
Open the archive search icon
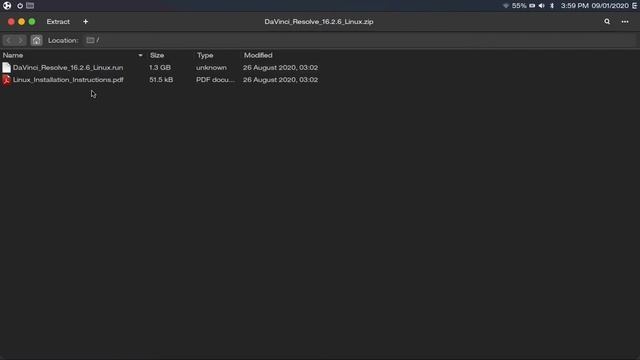(607, 22)
